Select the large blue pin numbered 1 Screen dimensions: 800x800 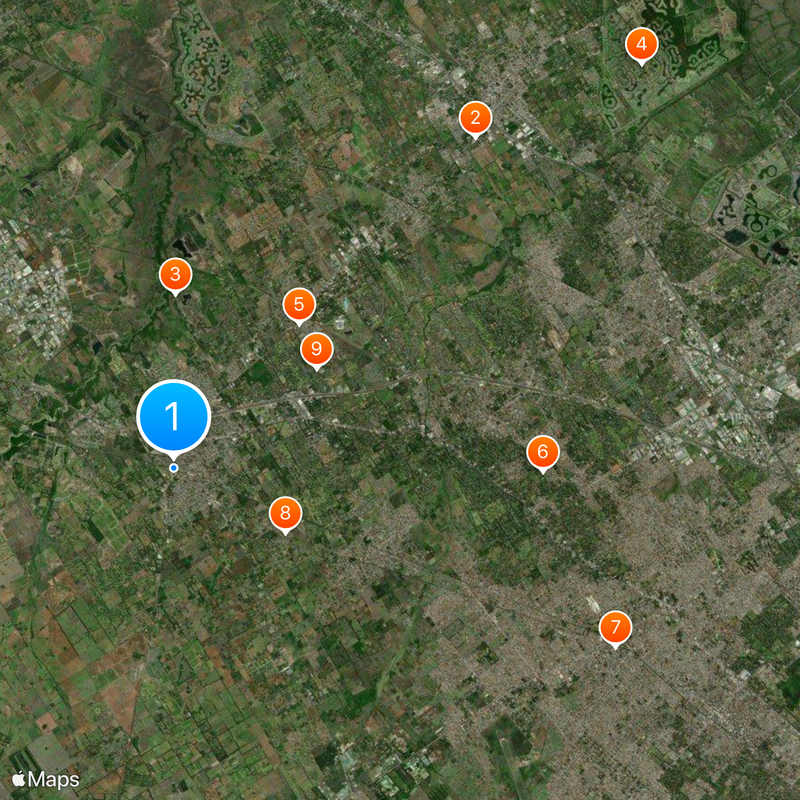(173, 416)
